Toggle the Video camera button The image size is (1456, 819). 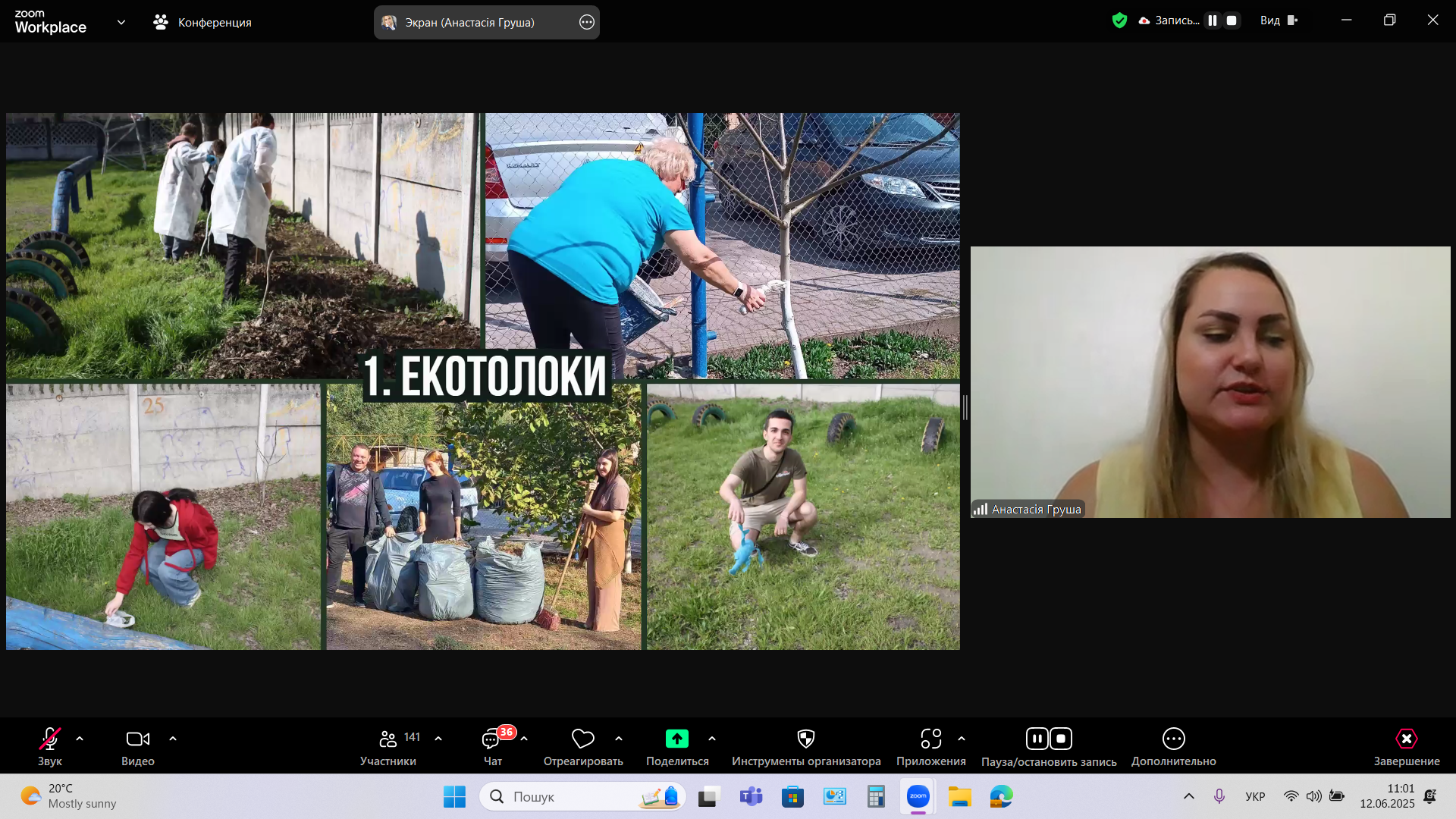pyautogui.click(x=137, y=739)
